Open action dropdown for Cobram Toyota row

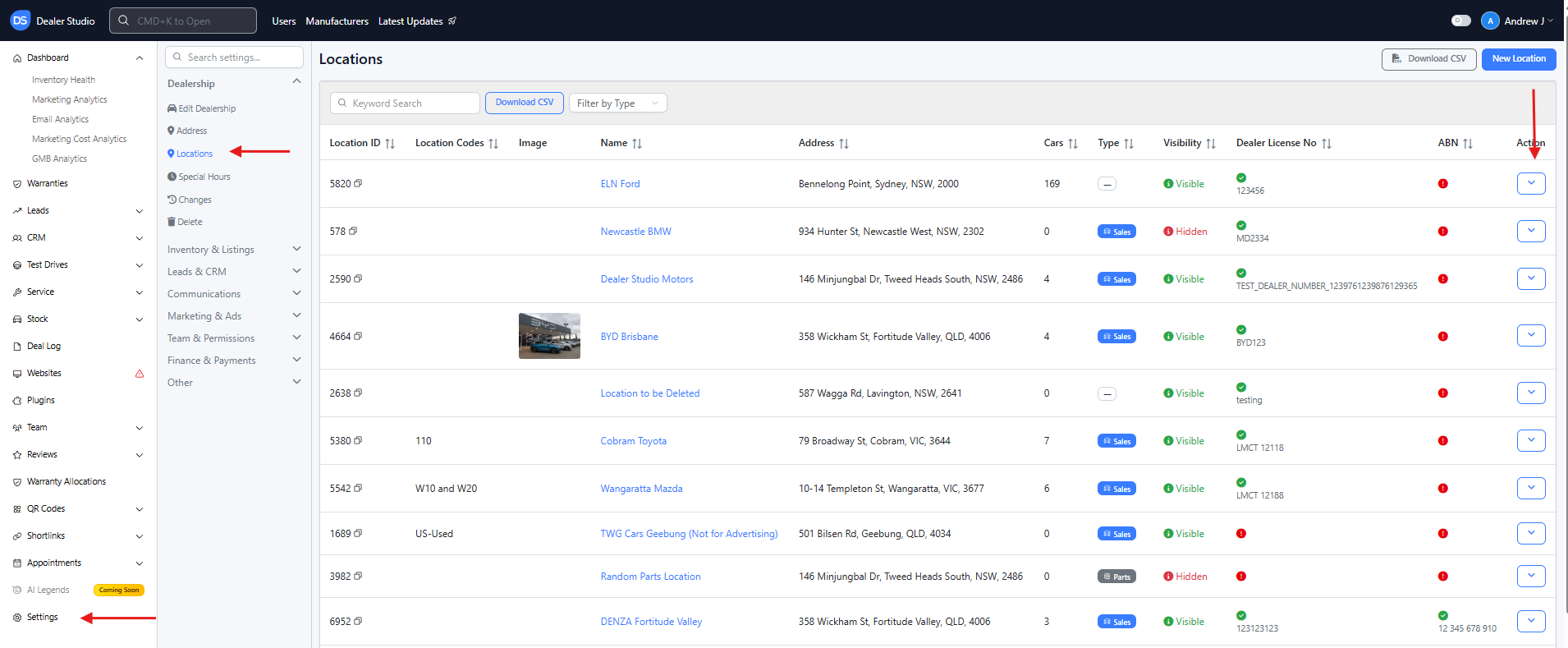tap(1530, 440)
